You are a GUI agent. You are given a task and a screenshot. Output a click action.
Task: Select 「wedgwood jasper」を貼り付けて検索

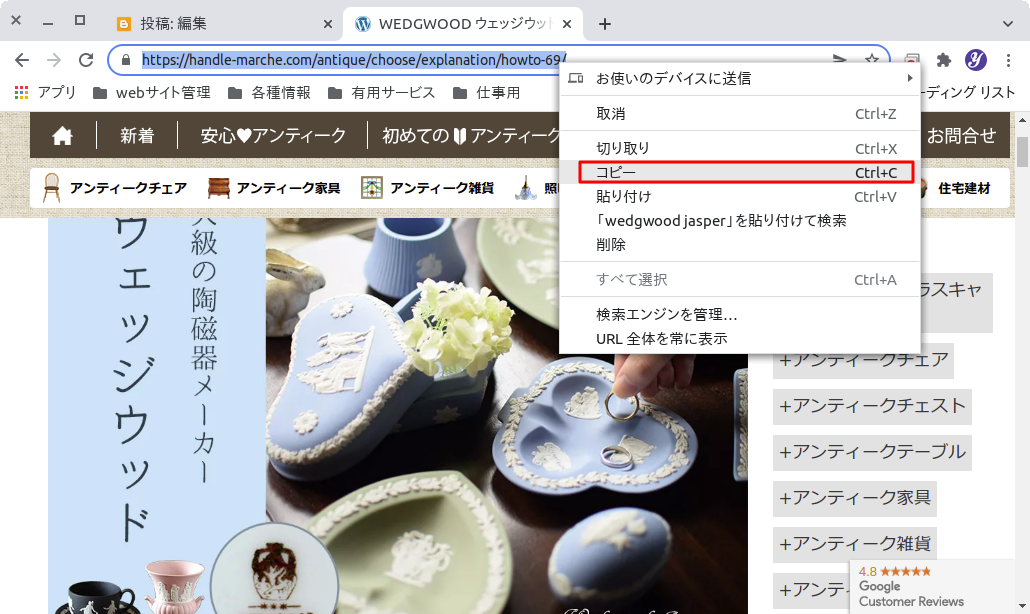tap(740, 221)
